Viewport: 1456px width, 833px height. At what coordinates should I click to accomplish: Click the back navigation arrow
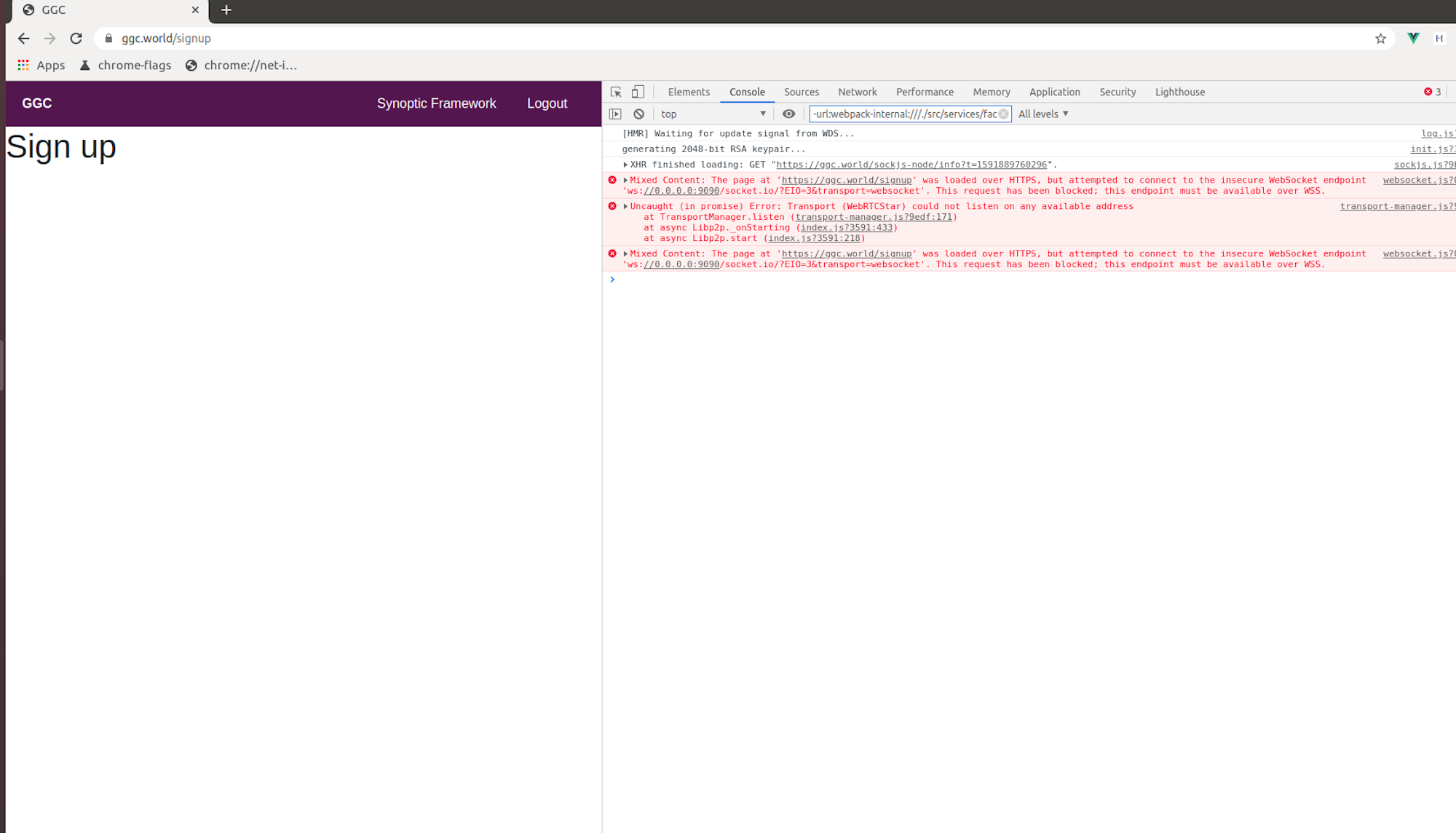point(23,39)
